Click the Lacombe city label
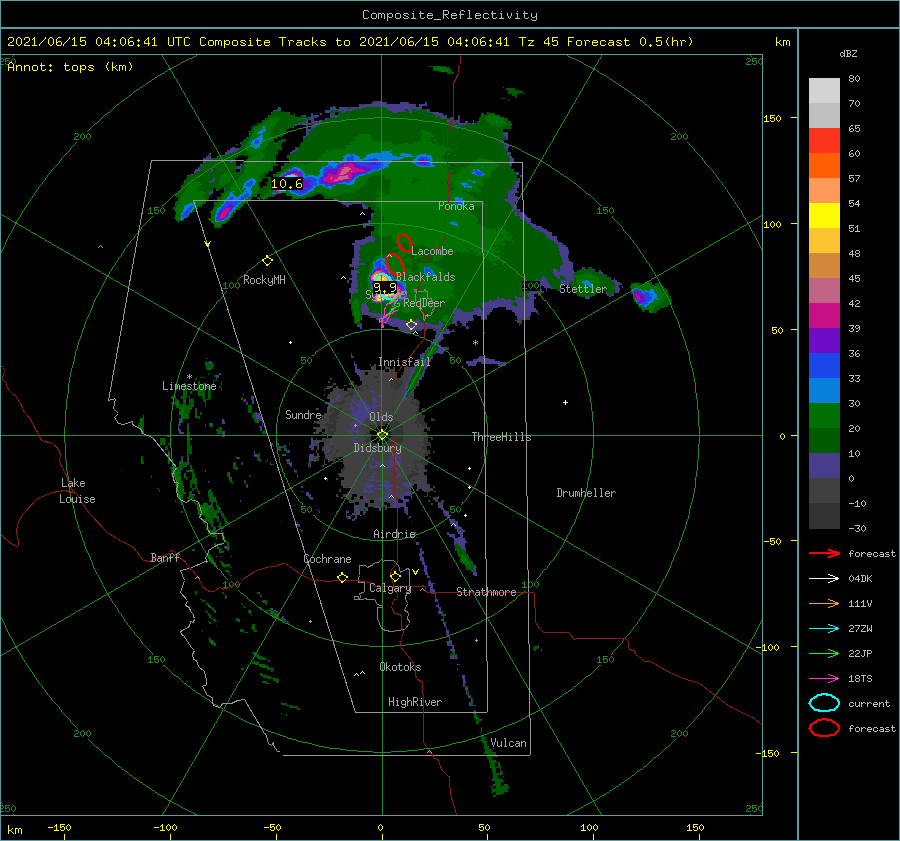900x841 pixels. 432,251
